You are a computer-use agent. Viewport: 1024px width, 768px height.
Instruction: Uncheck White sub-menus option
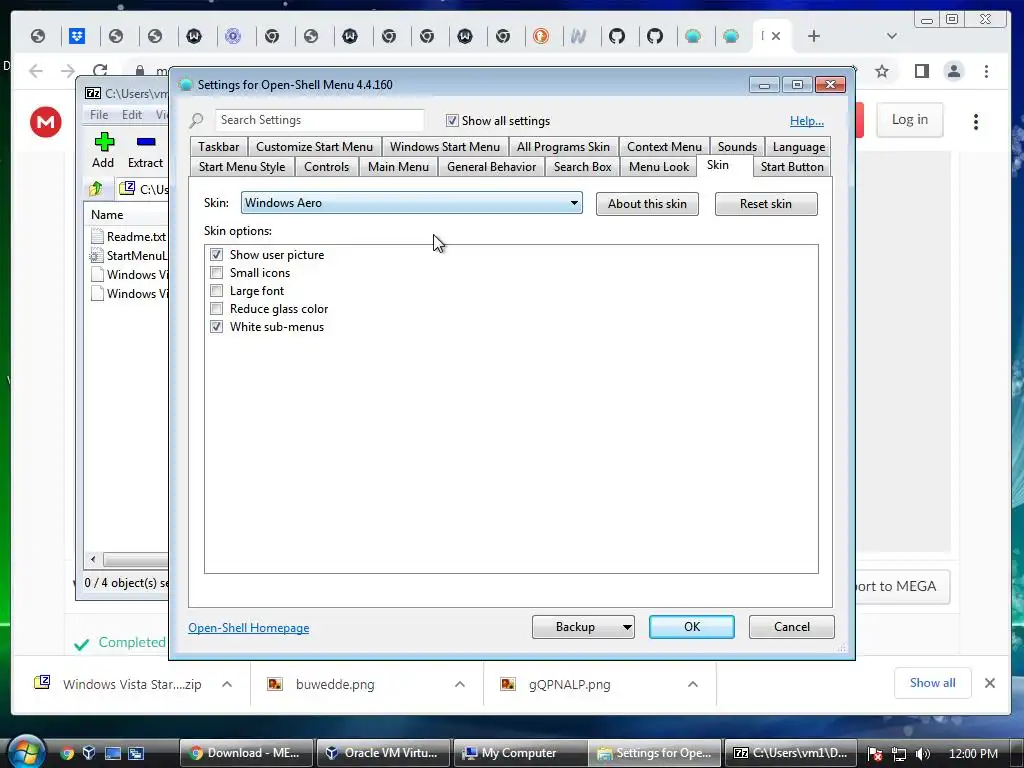(x=216, y=327)
